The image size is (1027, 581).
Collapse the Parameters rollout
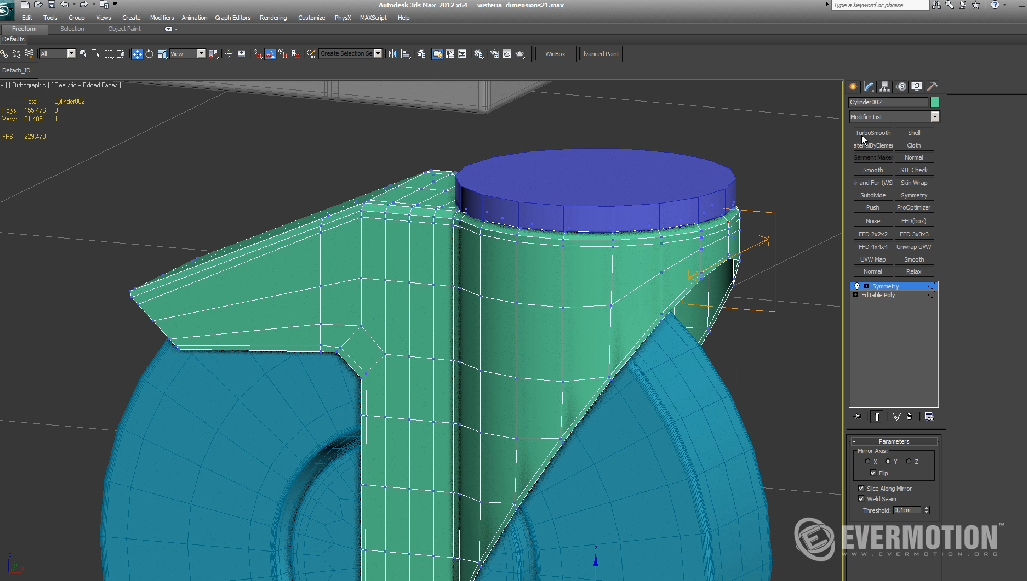click(x=893, y=441)
